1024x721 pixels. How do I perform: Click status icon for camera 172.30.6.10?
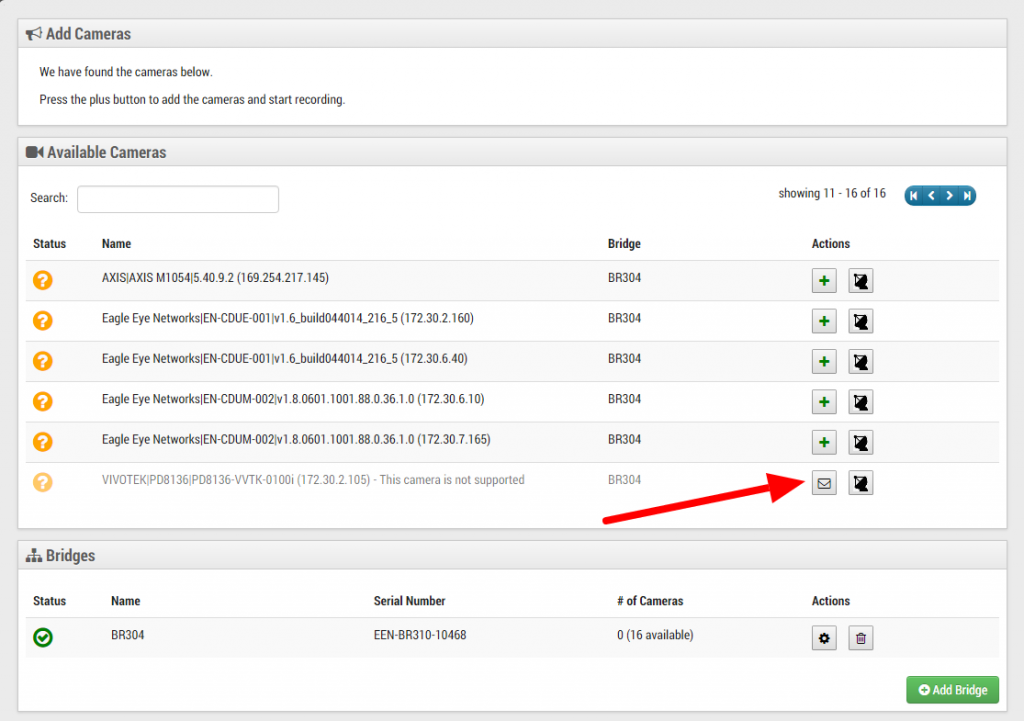(42, 402)
